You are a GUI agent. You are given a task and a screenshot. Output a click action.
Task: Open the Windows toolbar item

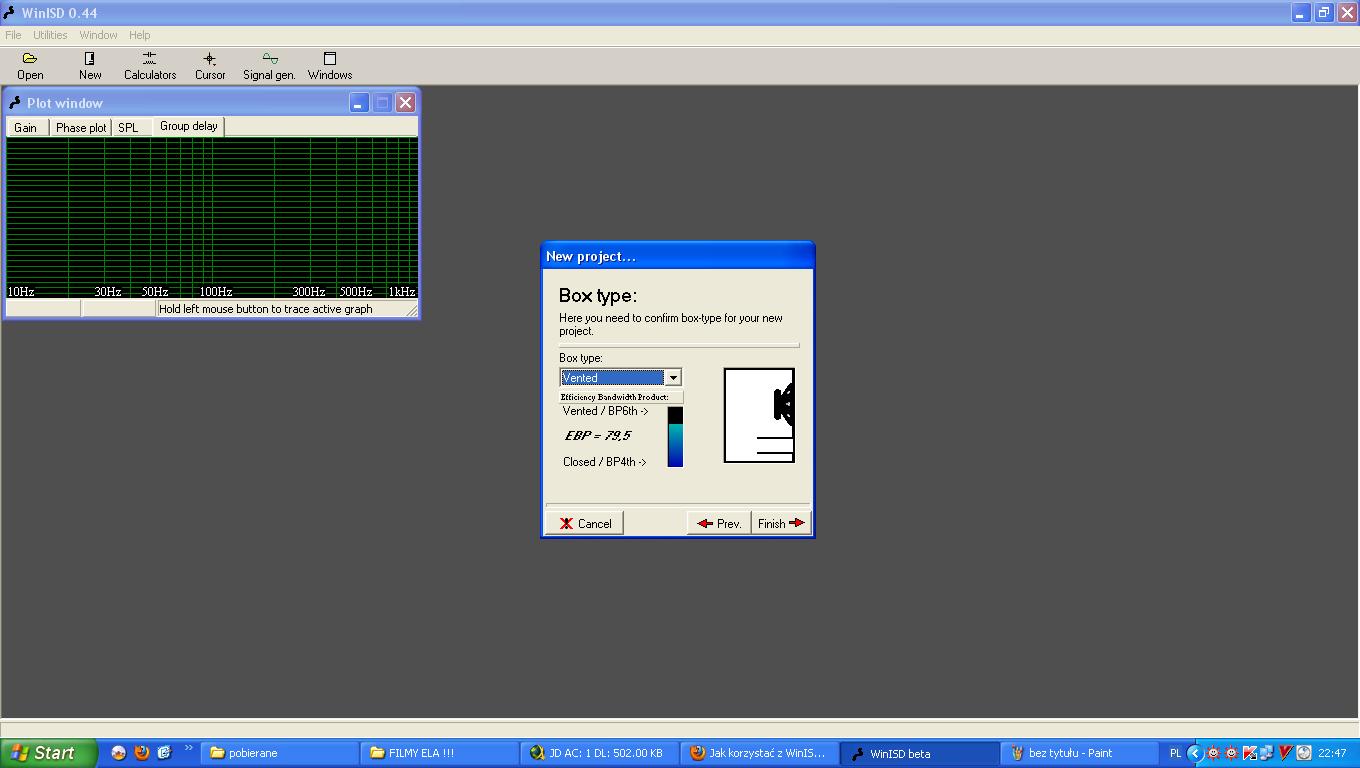(330, 66)
